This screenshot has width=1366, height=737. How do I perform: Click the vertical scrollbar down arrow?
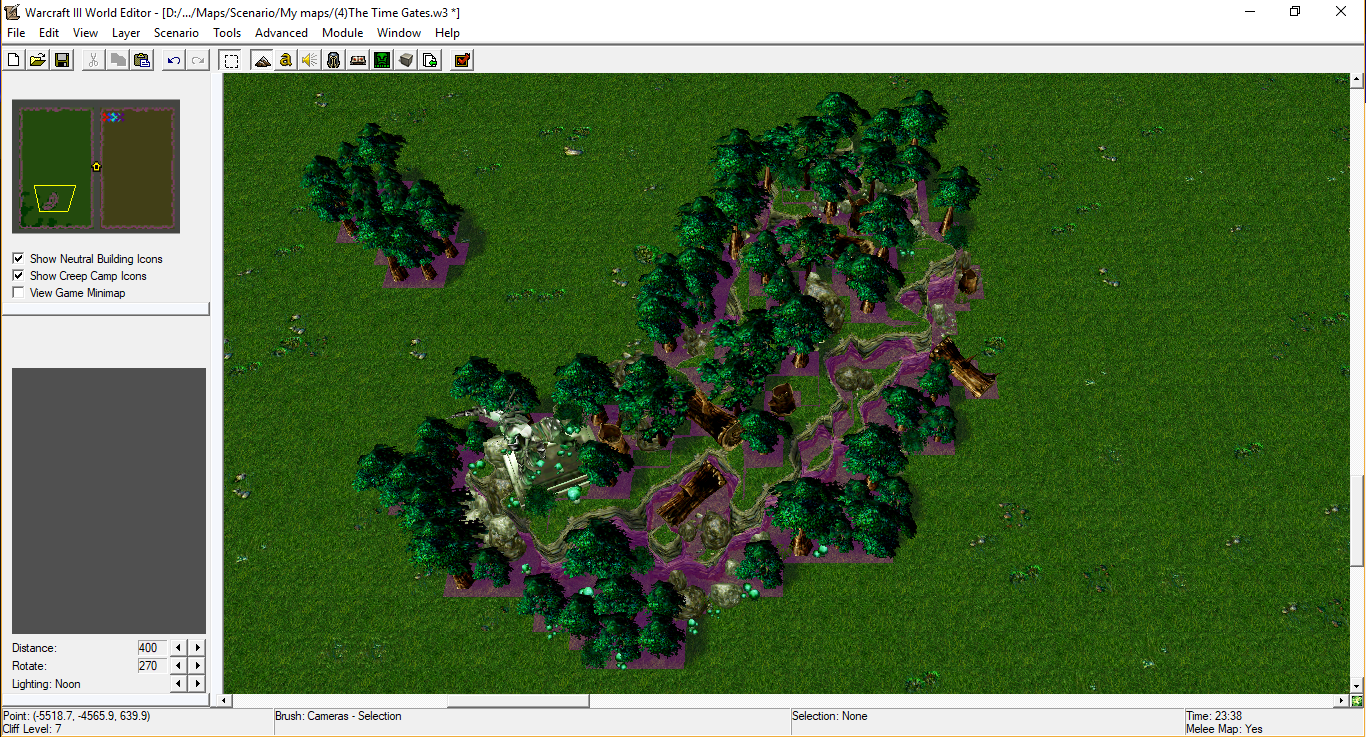pos(1357,686)
